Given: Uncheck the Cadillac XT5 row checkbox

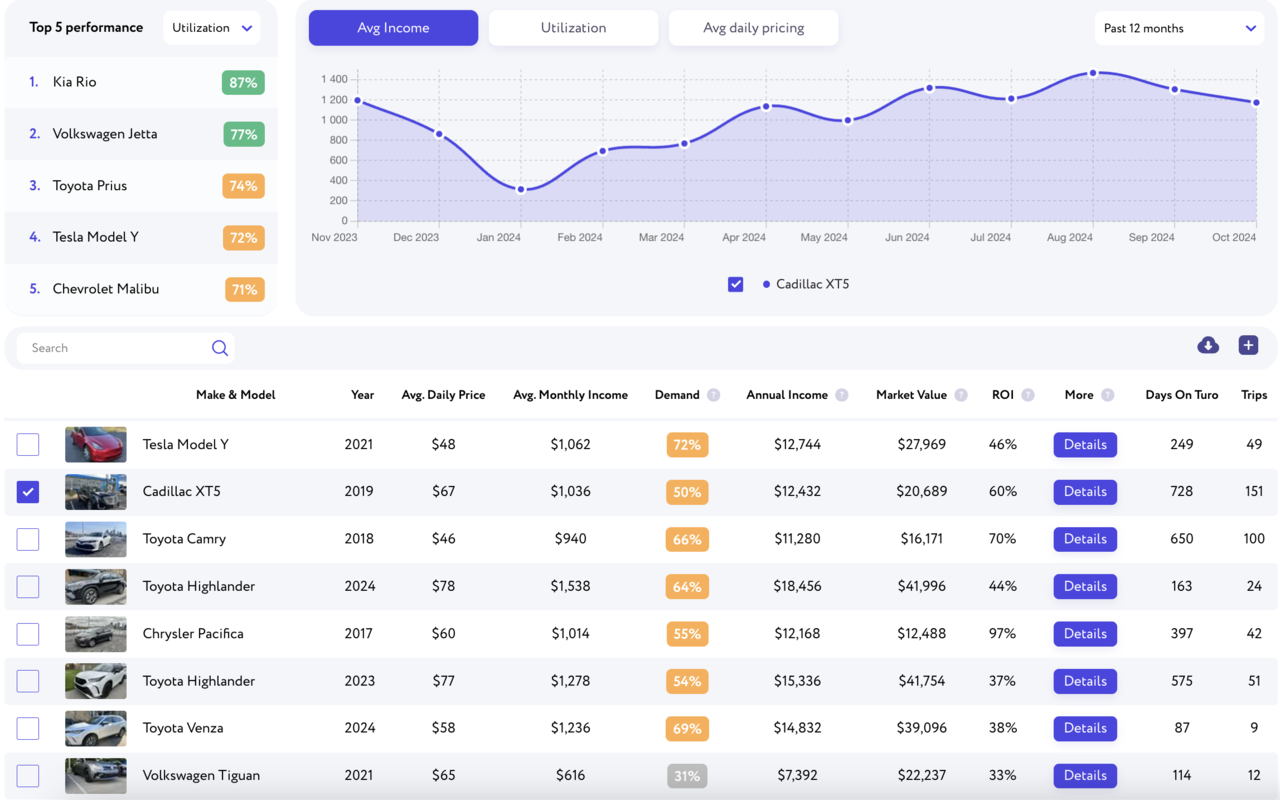Looking at the screenshot, I should point(28,491).
